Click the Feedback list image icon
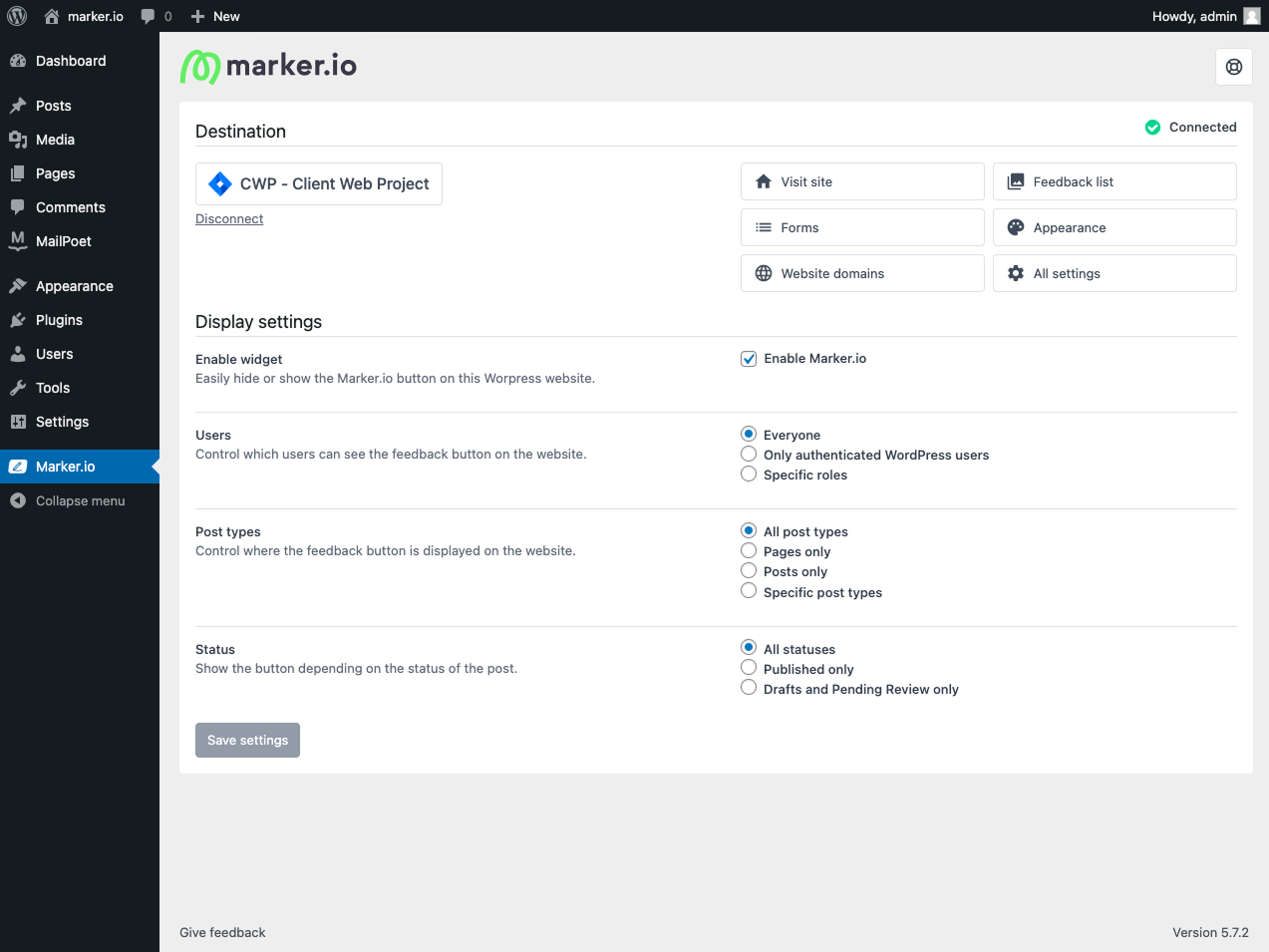Image resolution: width=1269 pixels, height=952 pixels. pos(1016,181)
